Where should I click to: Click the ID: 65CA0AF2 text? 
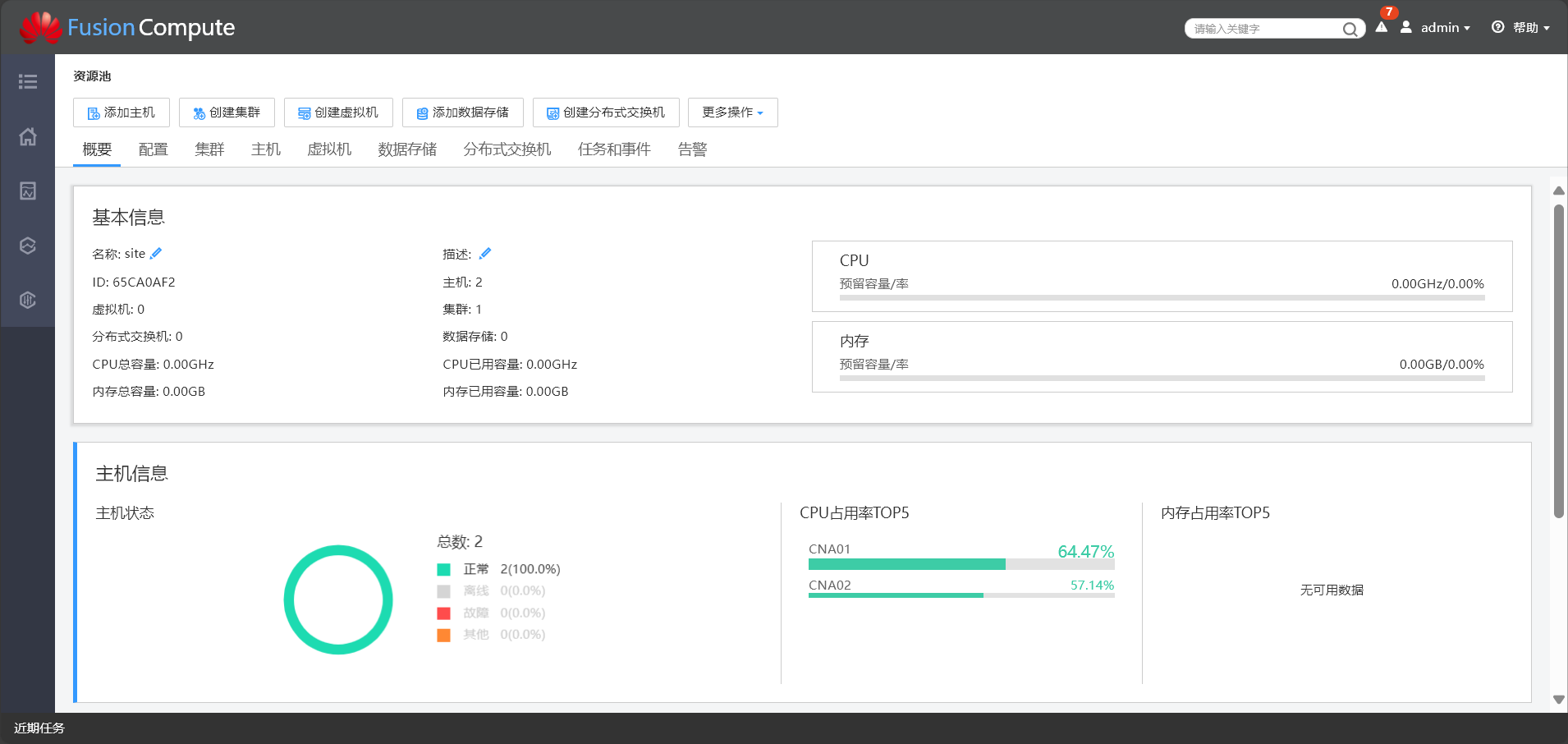click(x=134, y=282)
